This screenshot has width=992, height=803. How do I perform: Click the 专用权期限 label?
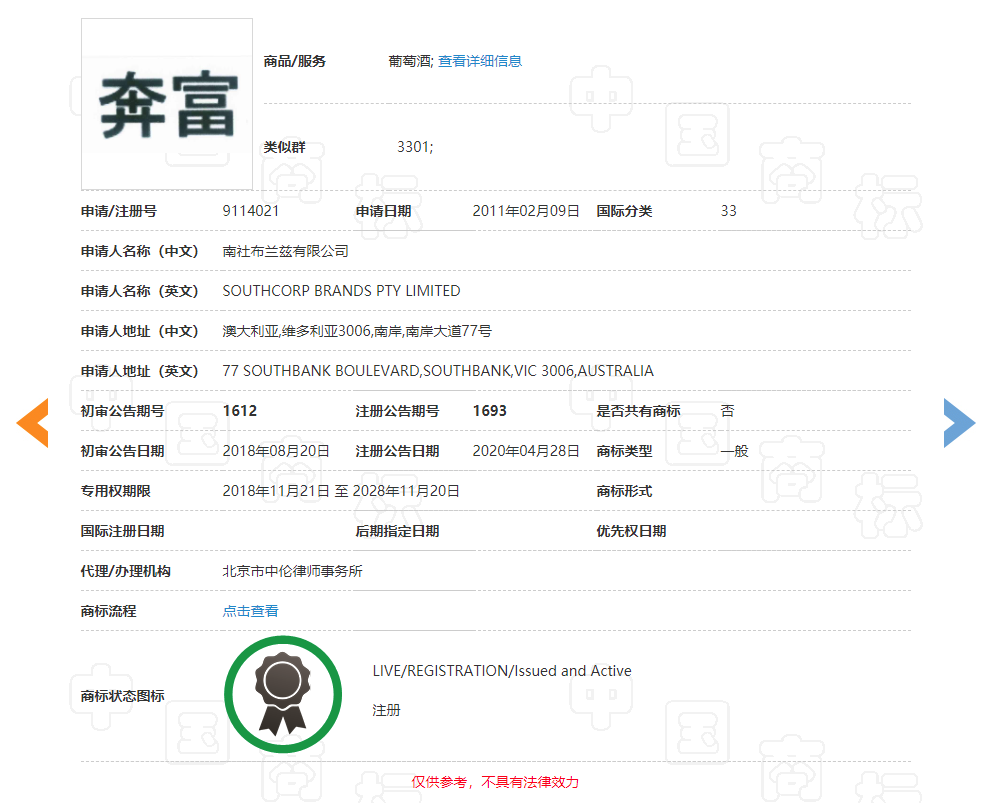pos(116,492)
